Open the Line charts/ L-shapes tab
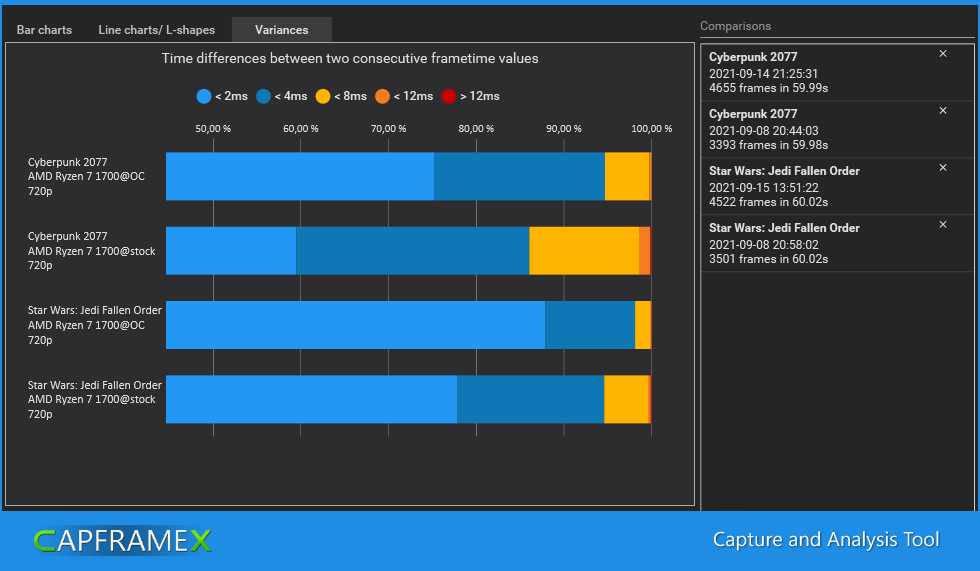The width and height of the screenshot is (980, 571). point(156,30)
